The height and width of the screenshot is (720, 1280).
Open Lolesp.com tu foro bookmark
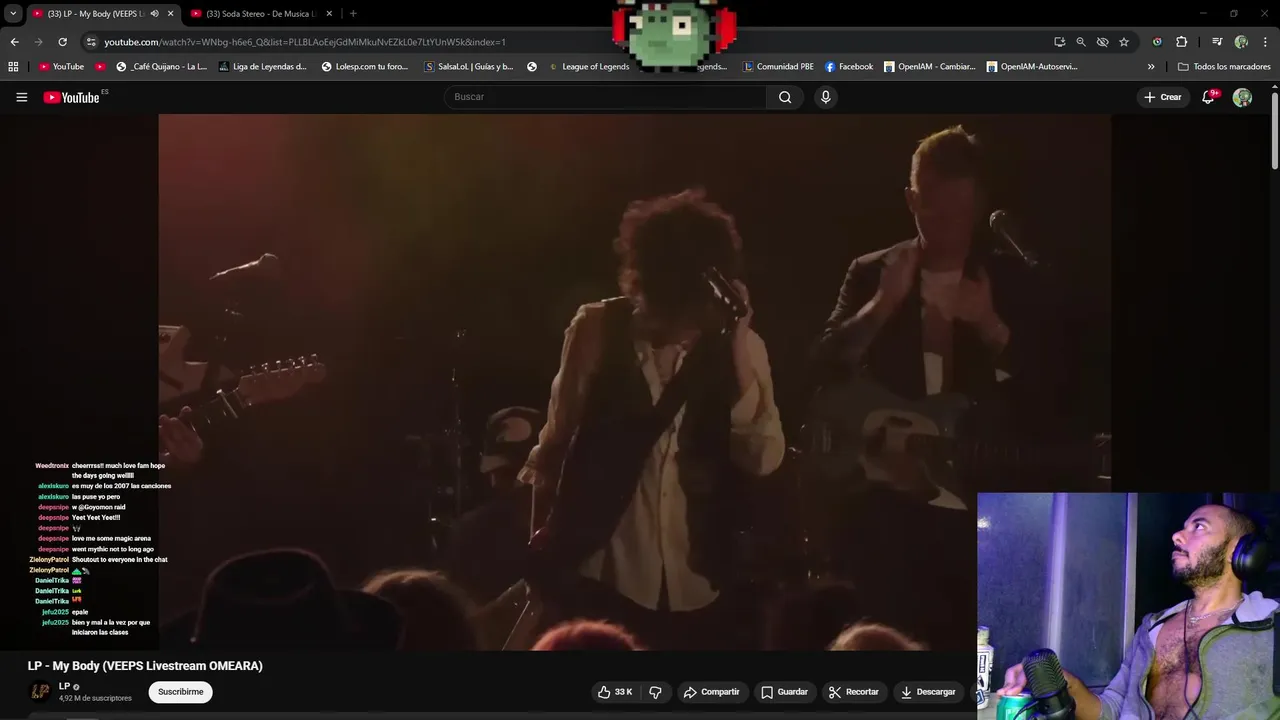(x=365, y=67)
